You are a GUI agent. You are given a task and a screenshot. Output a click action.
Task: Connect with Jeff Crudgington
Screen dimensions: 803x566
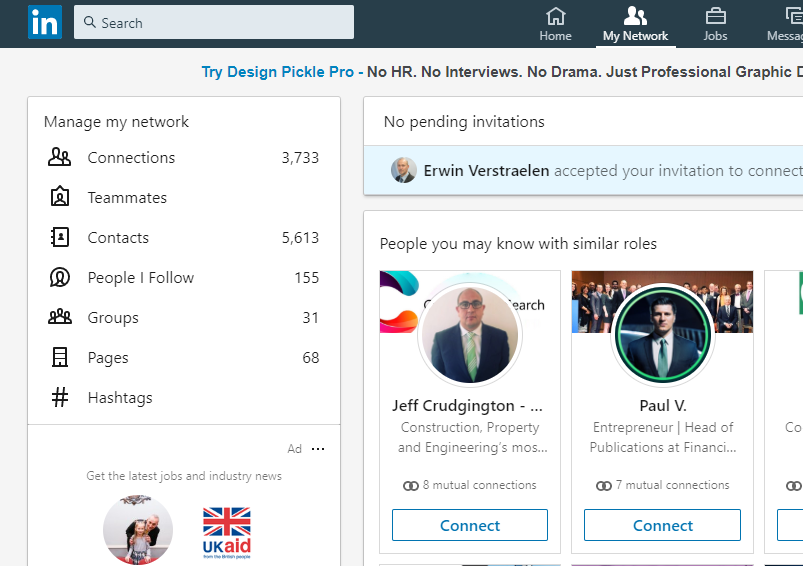click(470, 525)
